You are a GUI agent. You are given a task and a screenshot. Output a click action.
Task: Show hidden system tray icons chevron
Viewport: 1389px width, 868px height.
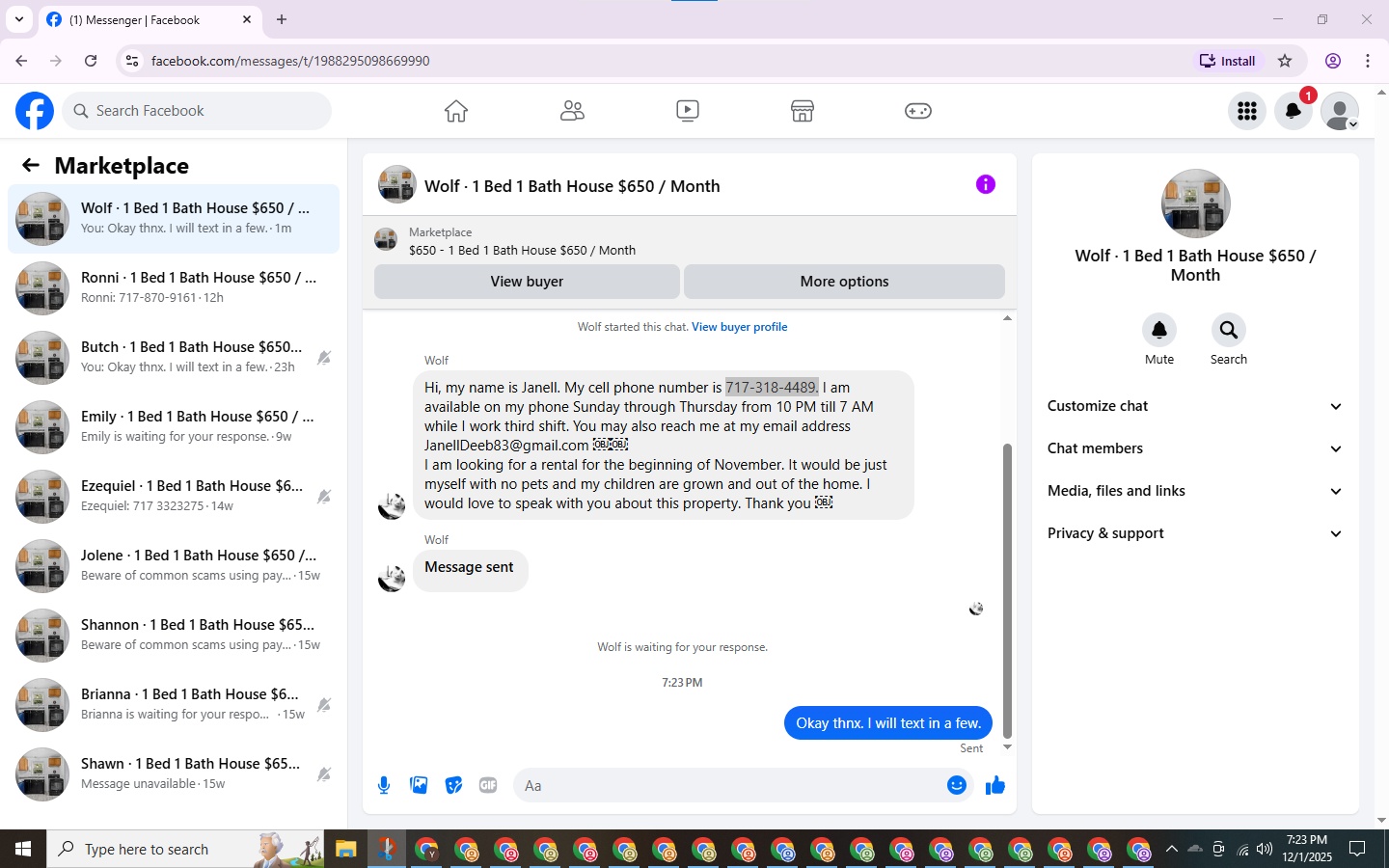tap(1171, 849)
